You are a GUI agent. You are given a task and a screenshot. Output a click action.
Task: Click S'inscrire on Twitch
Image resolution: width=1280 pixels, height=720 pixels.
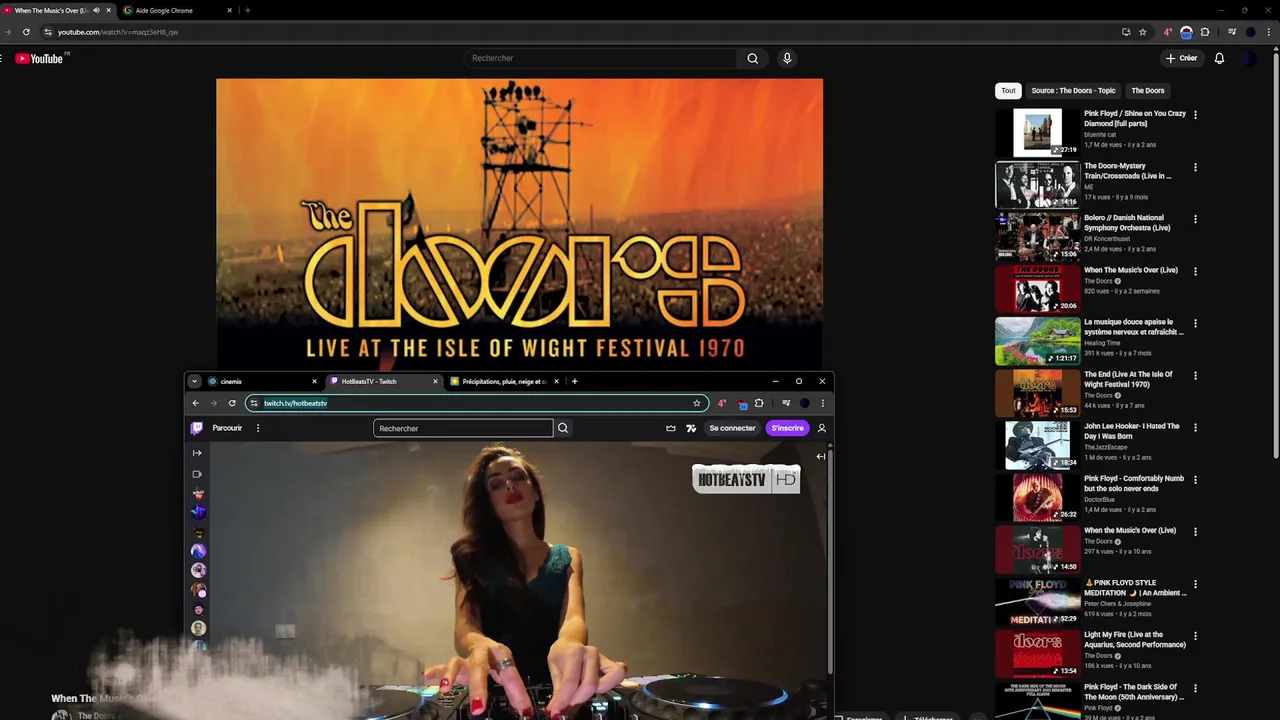(787, 428)
